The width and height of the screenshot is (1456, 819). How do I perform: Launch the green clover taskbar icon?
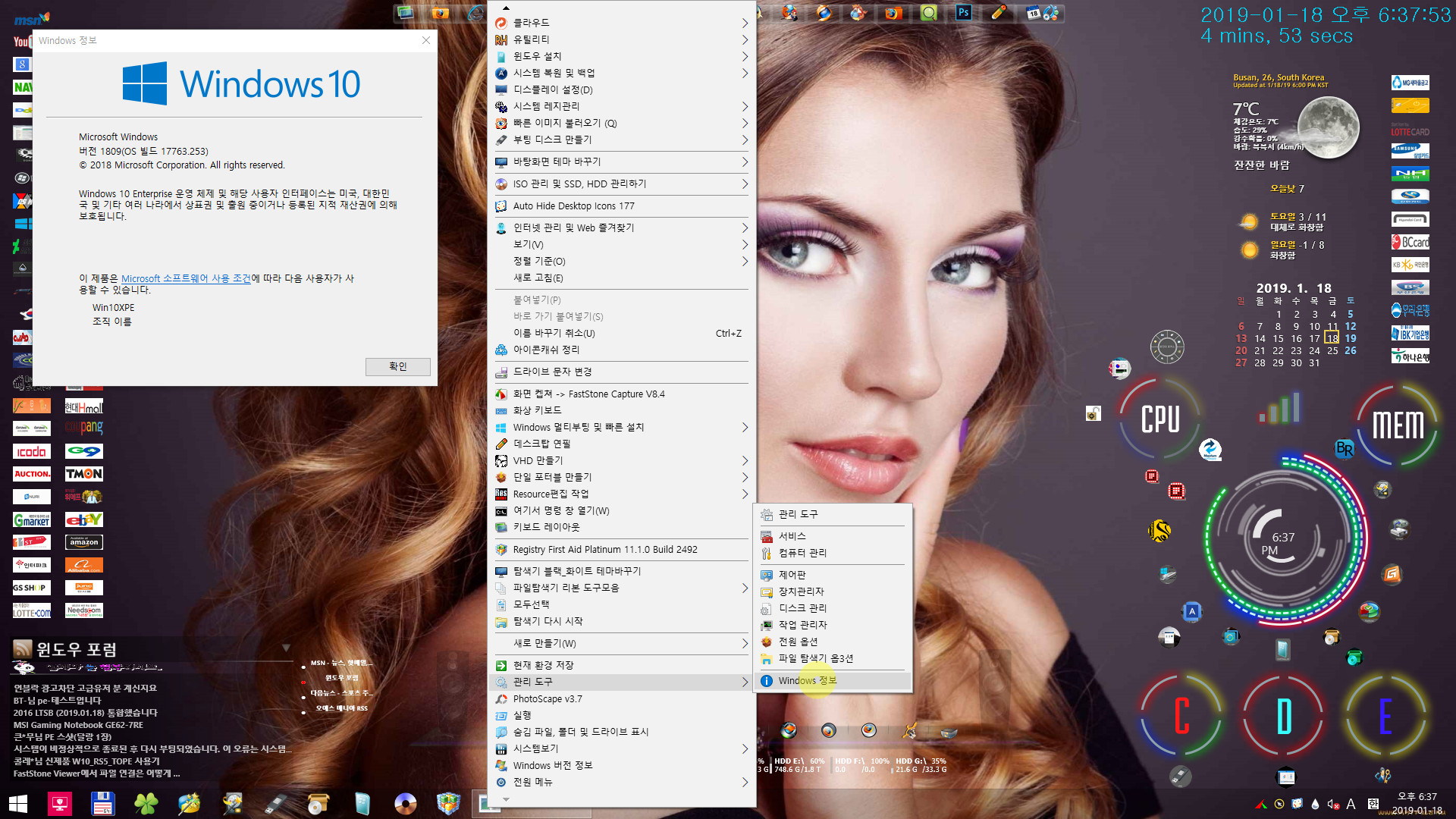(146, 803)
